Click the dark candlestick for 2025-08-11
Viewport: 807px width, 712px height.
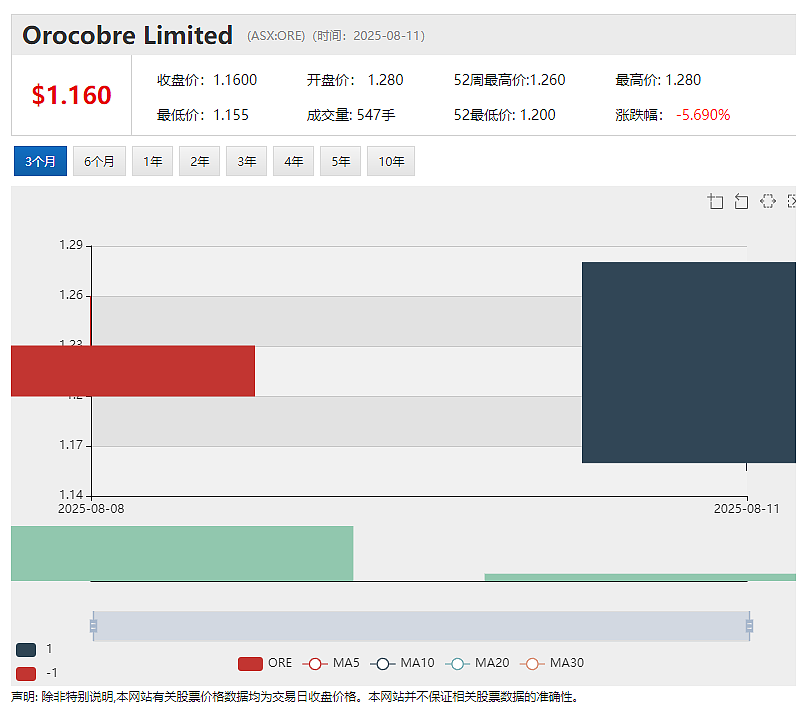689,362
